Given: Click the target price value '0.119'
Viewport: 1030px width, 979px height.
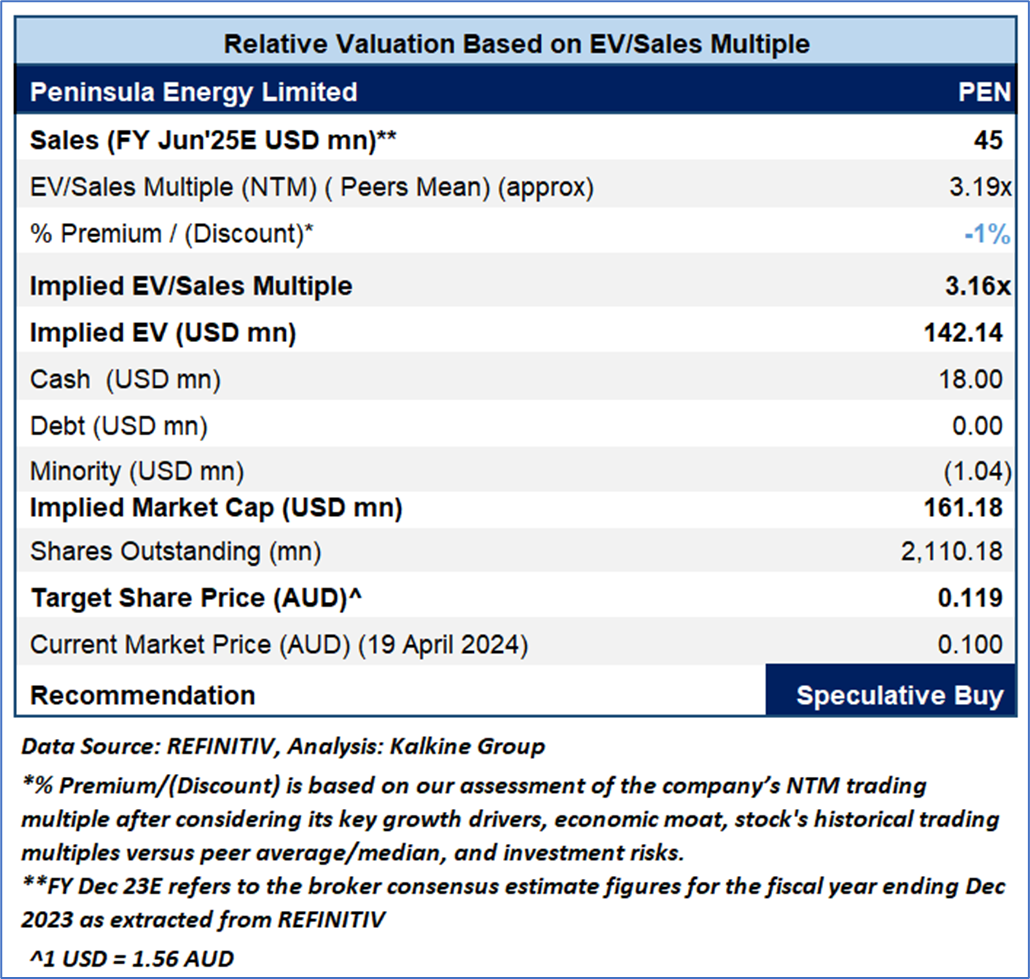Looking at the screenshot, I should click(x=970, y=598).
